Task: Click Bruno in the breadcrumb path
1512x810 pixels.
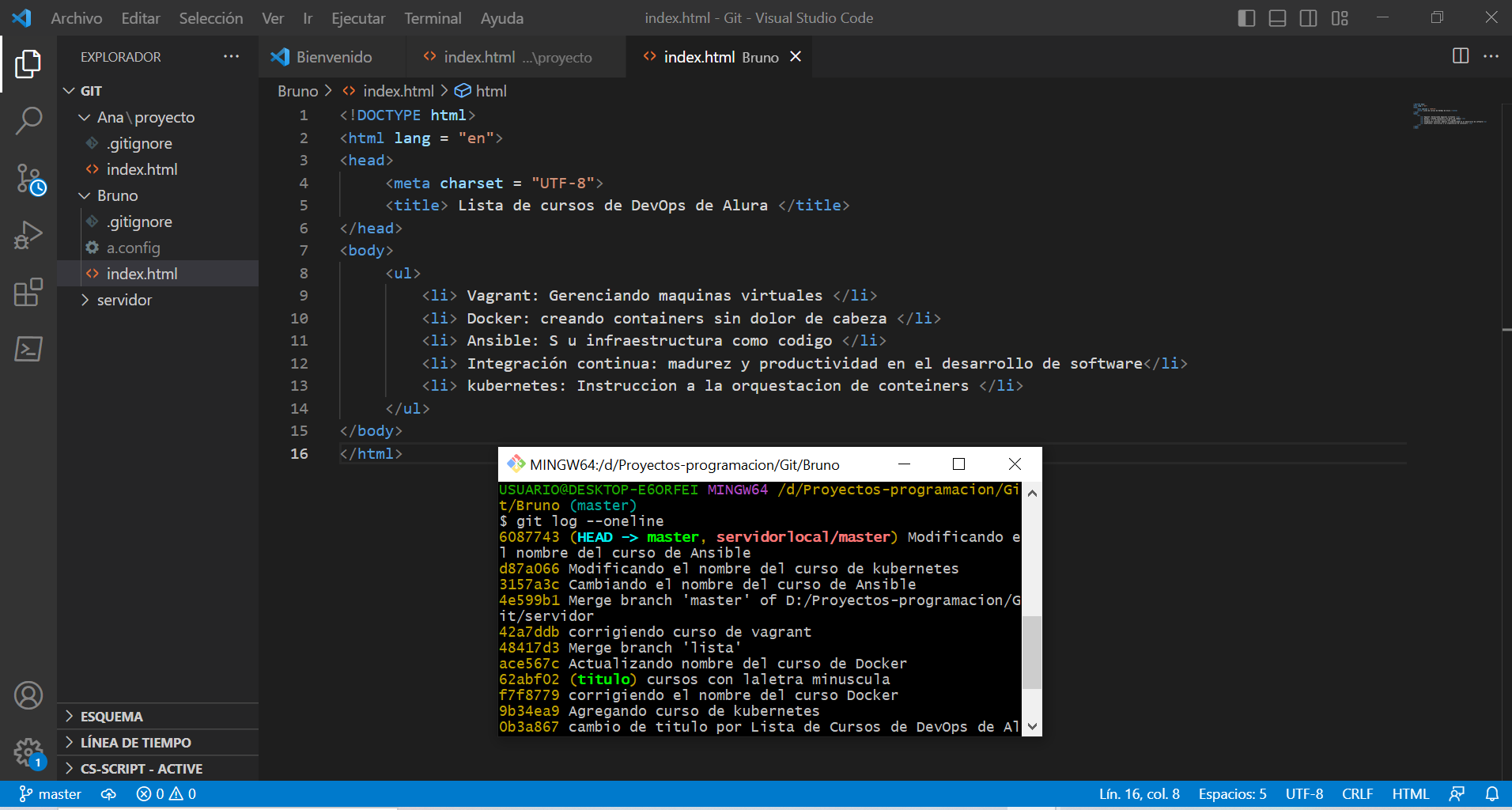Action: (297, 91)
